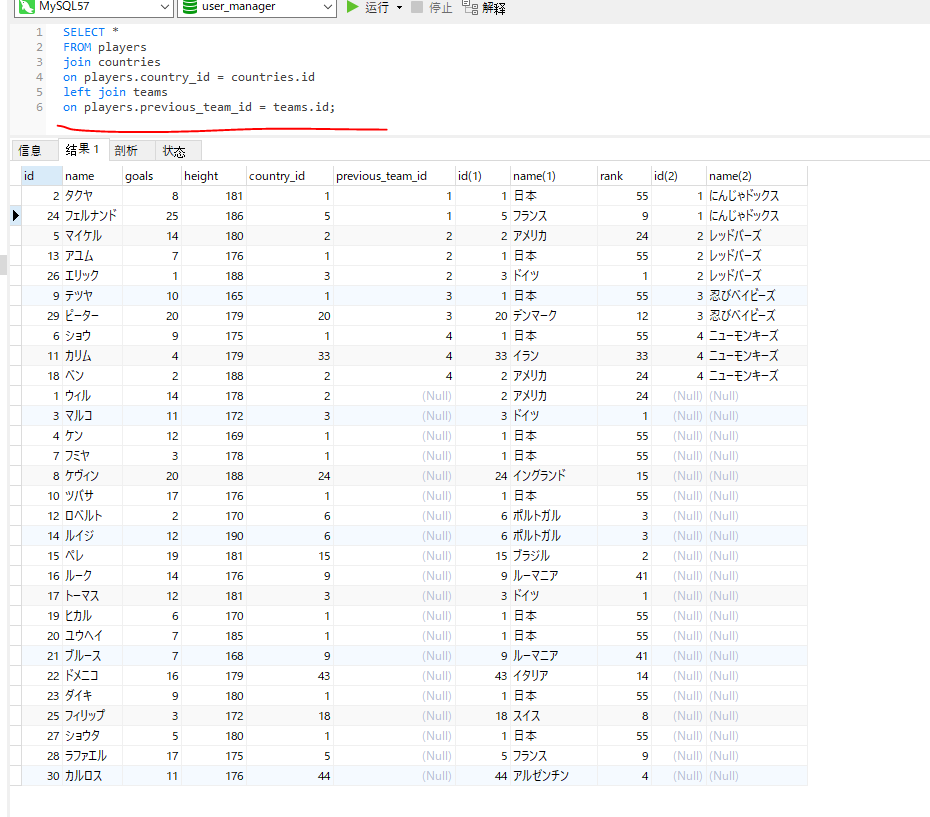Select the name cell ドメニコ
Viewport: 930px width, 817px height.
click(x=92, y=676)
